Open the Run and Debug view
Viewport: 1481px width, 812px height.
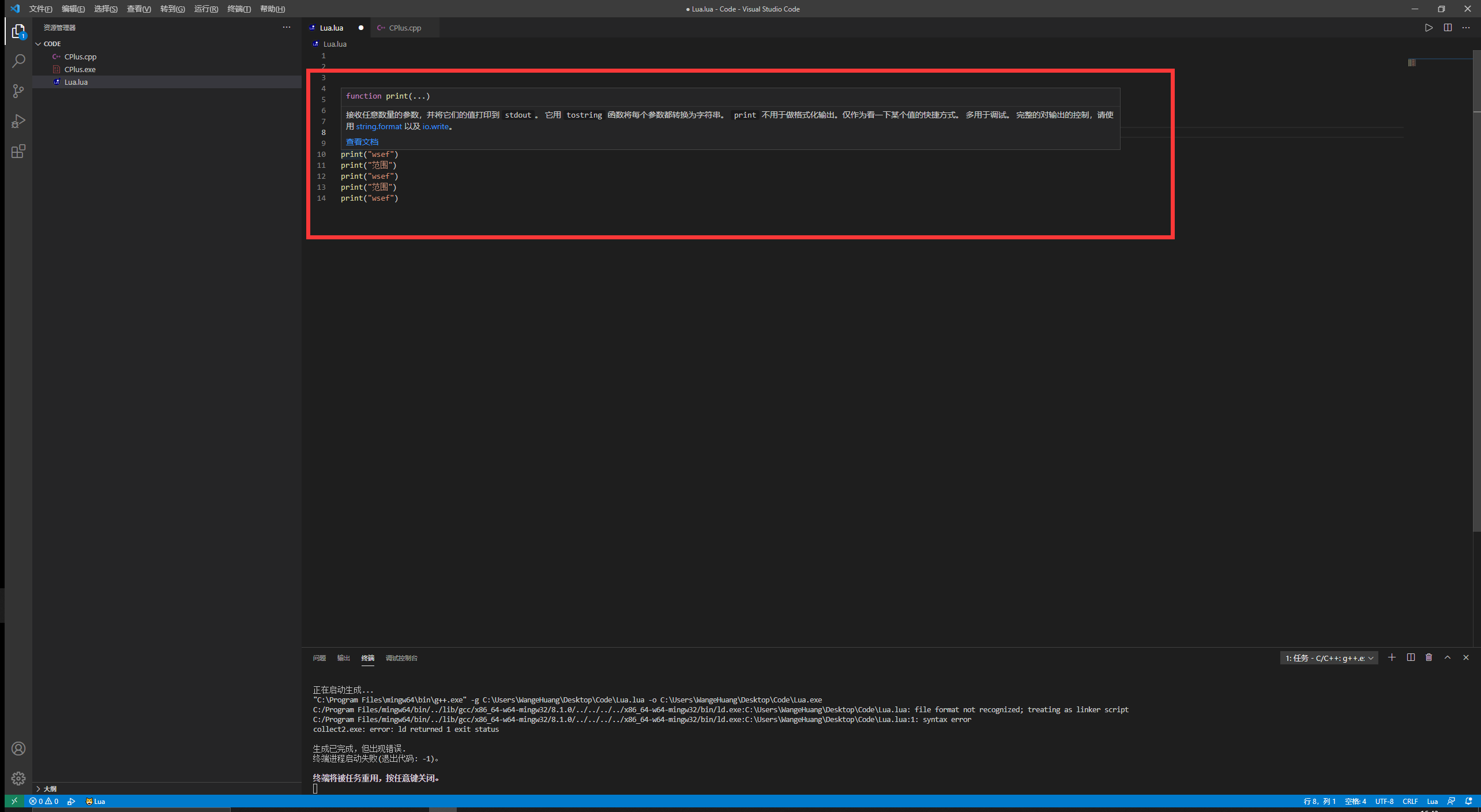click(18, 121)
